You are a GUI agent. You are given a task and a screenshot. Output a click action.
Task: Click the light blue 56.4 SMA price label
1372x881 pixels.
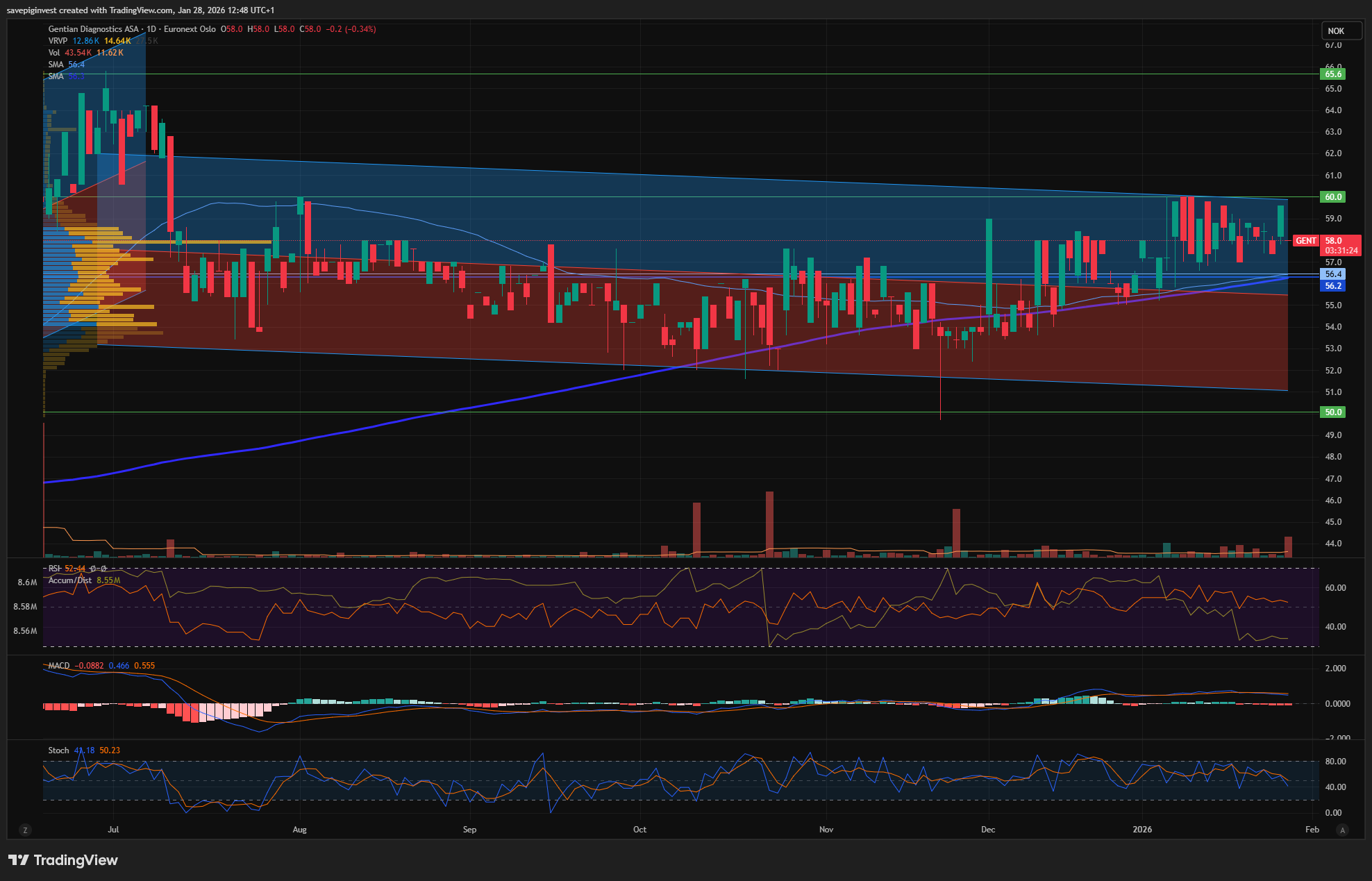coord(1332,274)
